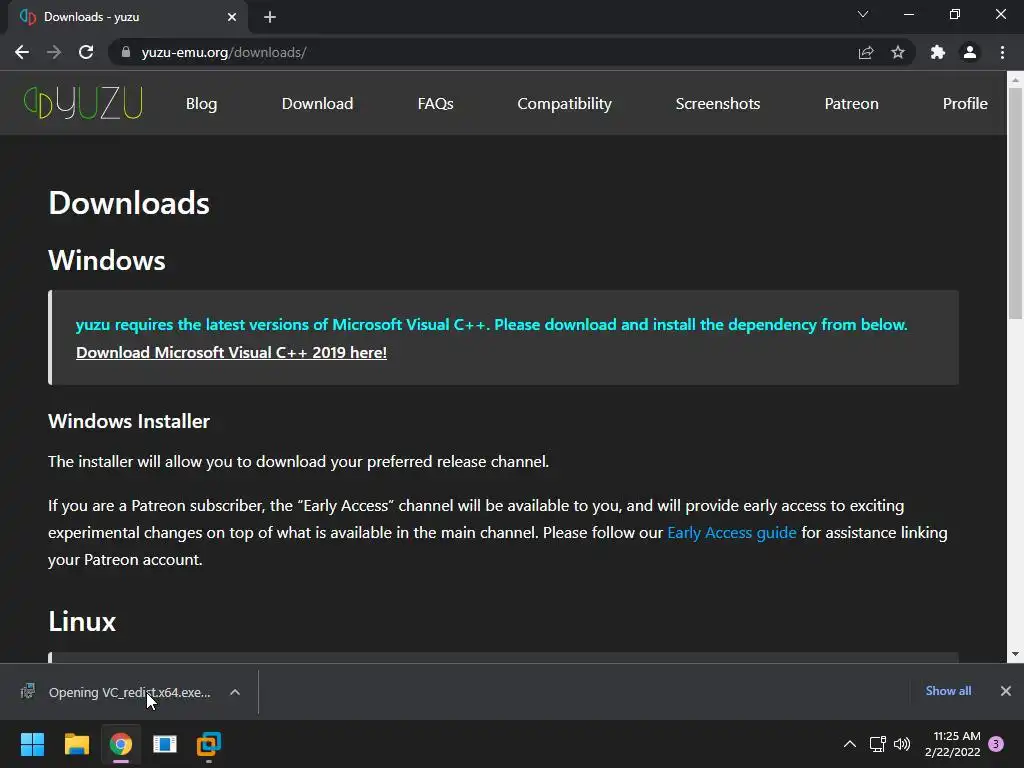
Task: Open network settings tray icon
Action: coord(878,744)
